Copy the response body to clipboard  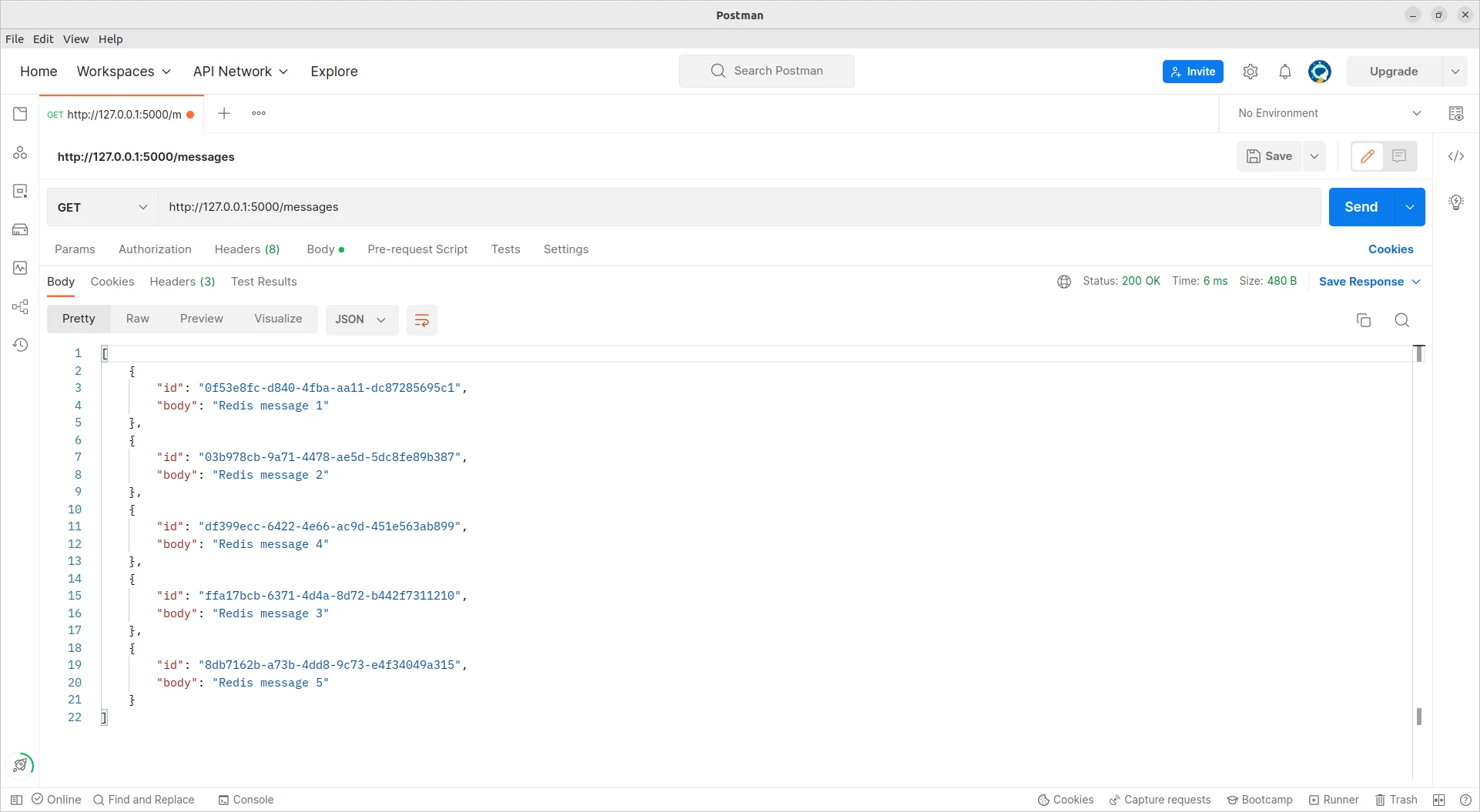tap(1363, 320)
